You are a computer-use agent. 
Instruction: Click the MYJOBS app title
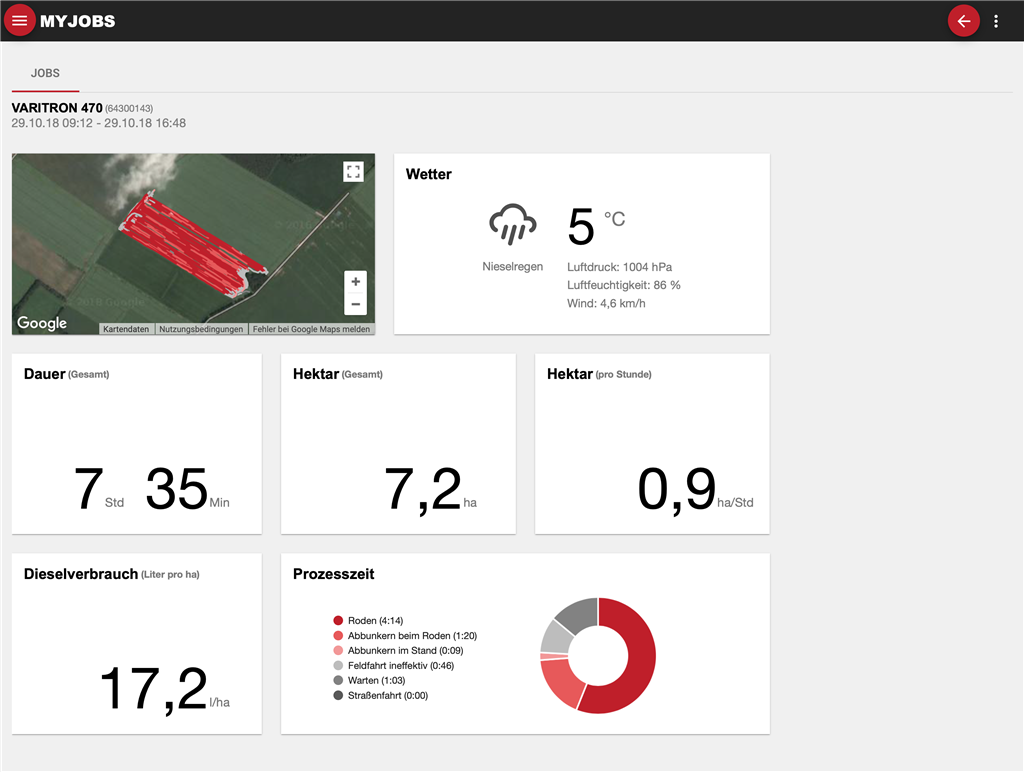pyautogui.click(x=78, y=21)
